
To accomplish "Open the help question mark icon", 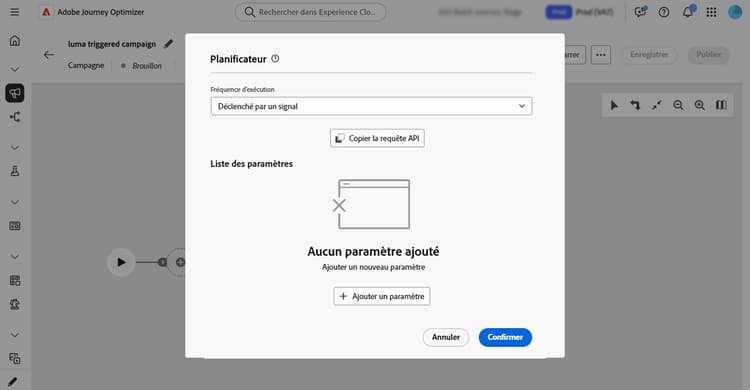I will coord(664,12).
